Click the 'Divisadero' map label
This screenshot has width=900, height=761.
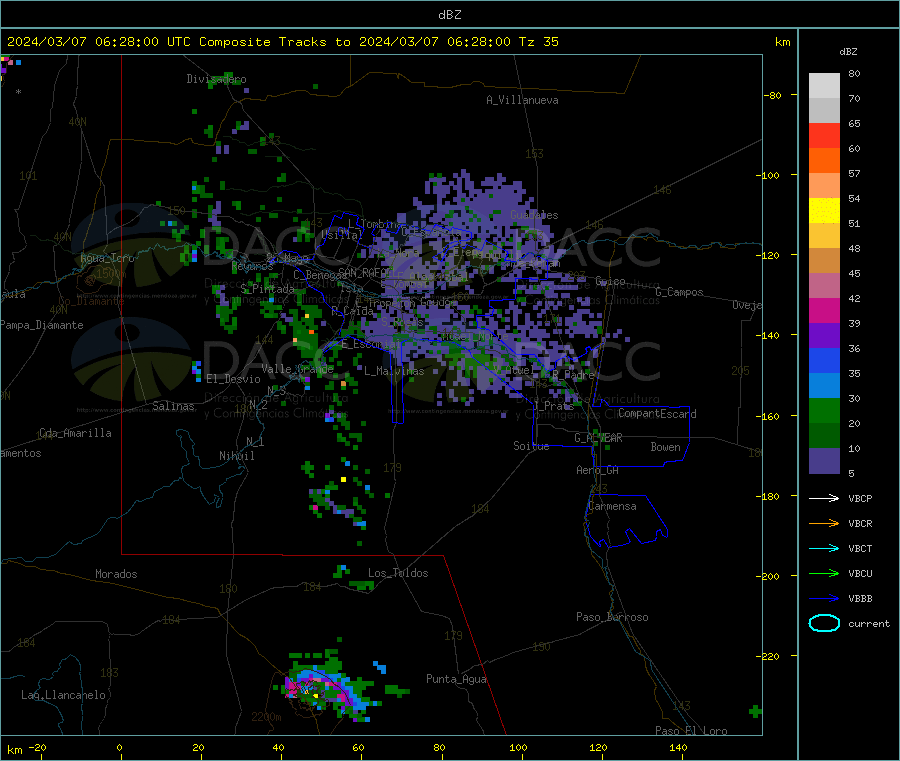tap(216, 79)
